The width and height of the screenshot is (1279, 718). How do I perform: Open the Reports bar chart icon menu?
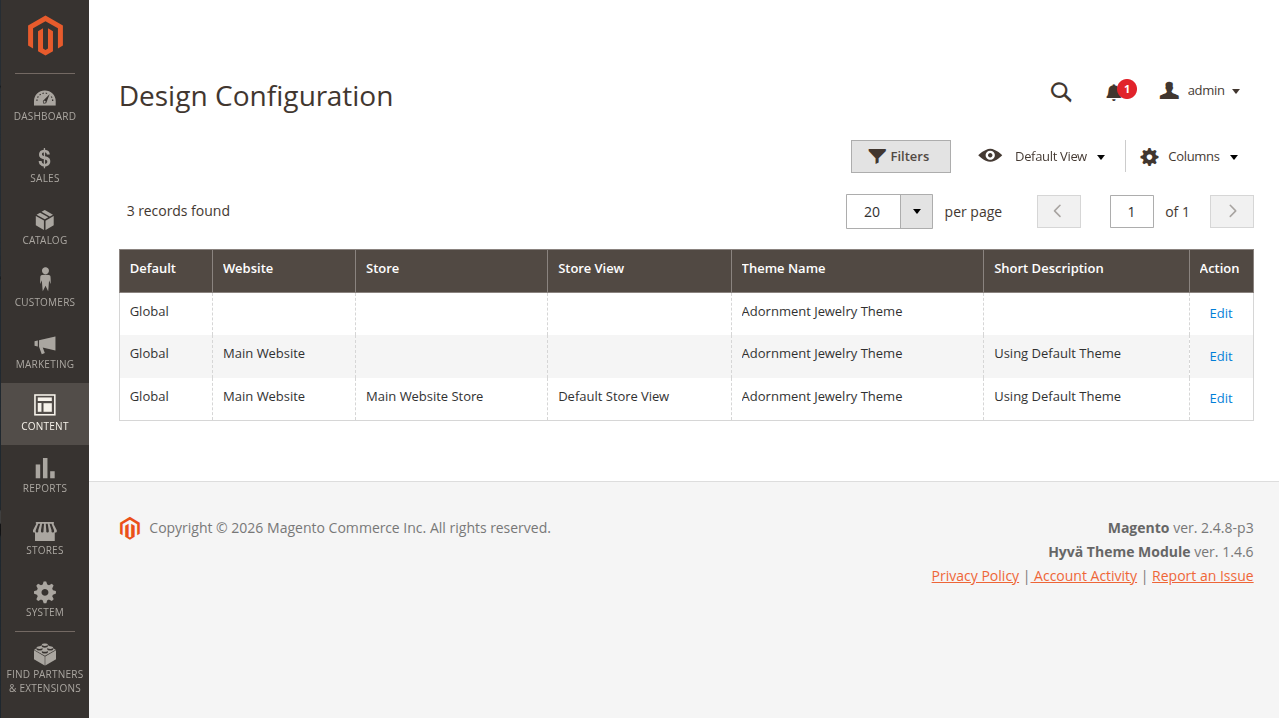tap(45, 468)
